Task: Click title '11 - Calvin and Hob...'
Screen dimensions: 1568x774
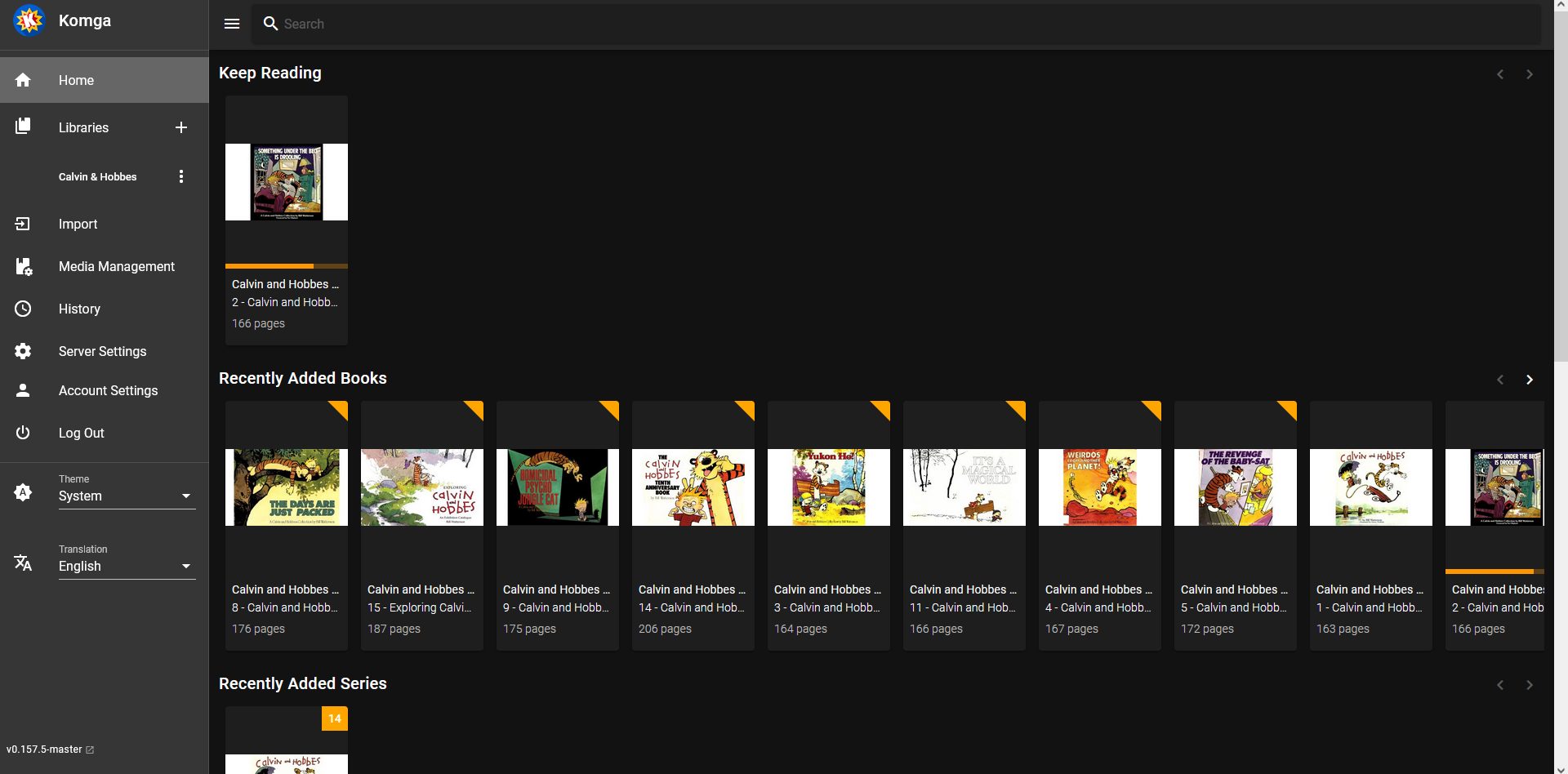Action: 962,607
